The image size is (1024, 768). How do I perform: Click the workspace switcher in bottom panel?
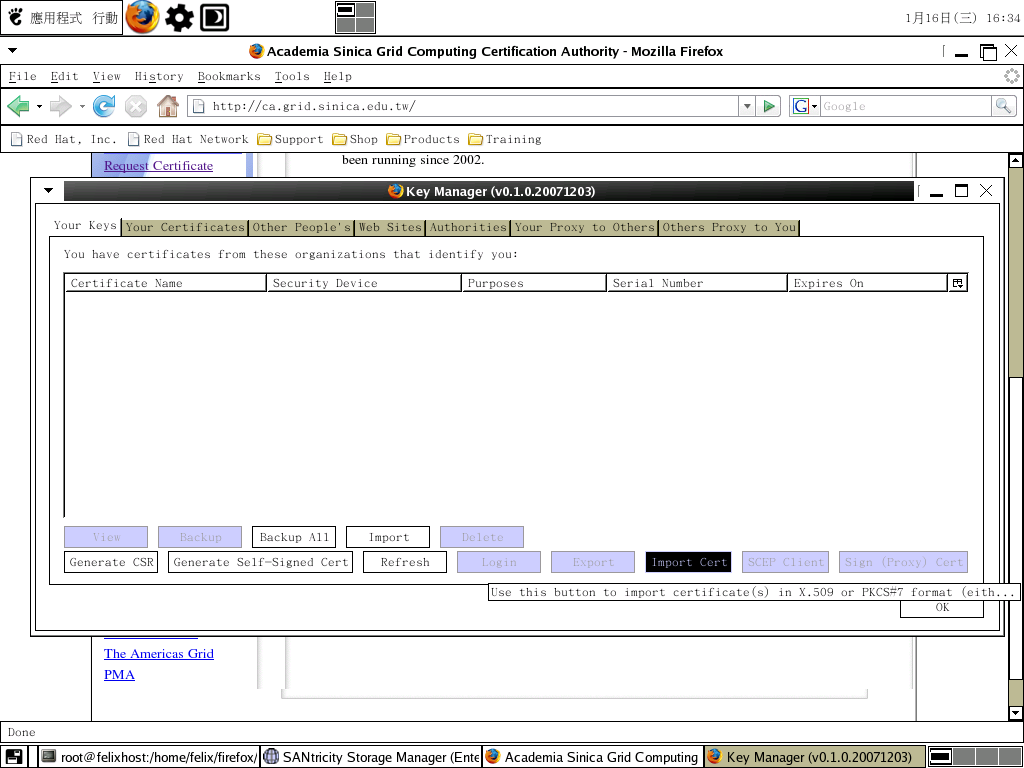click(x=975, y=757)
